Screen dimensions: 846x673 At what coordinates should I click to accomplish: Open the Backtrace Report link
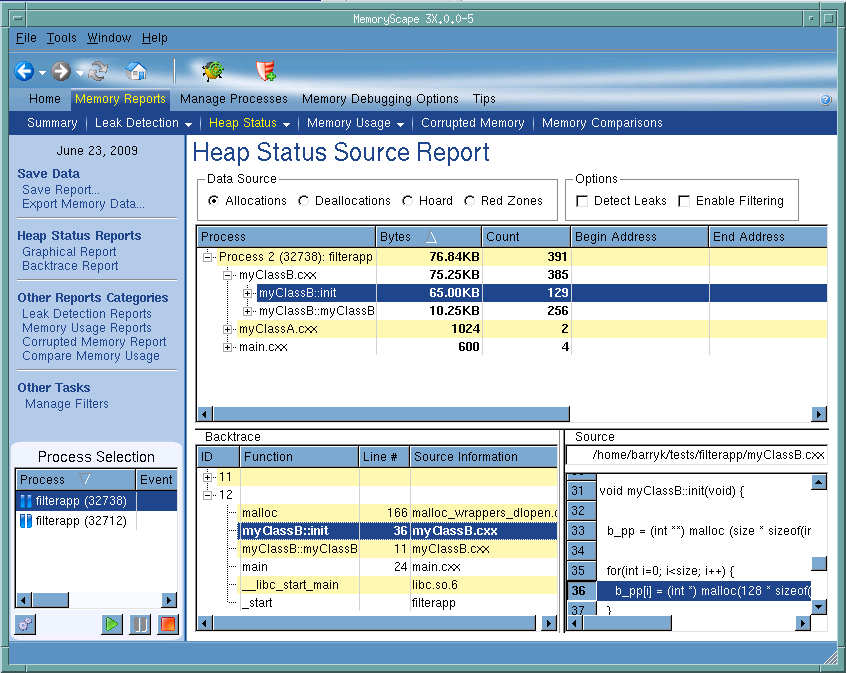coord(68,266)
